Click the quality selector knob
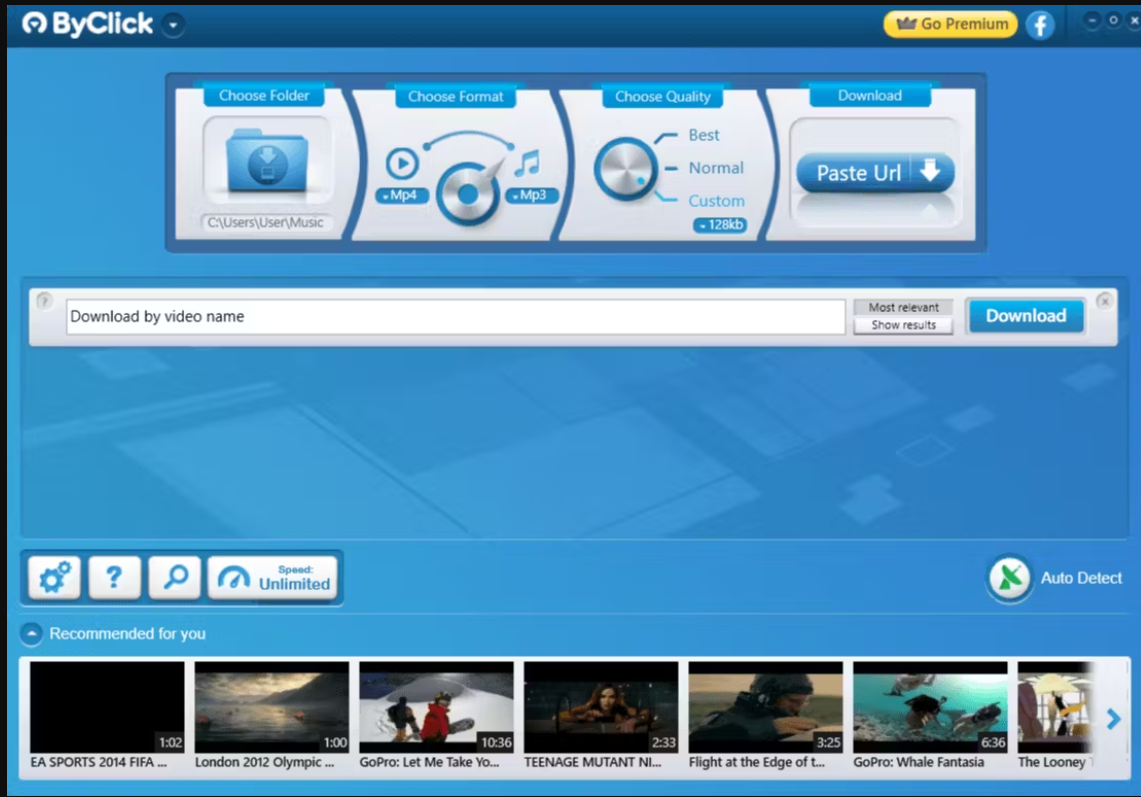1141x797 pixels. [624, 169]
